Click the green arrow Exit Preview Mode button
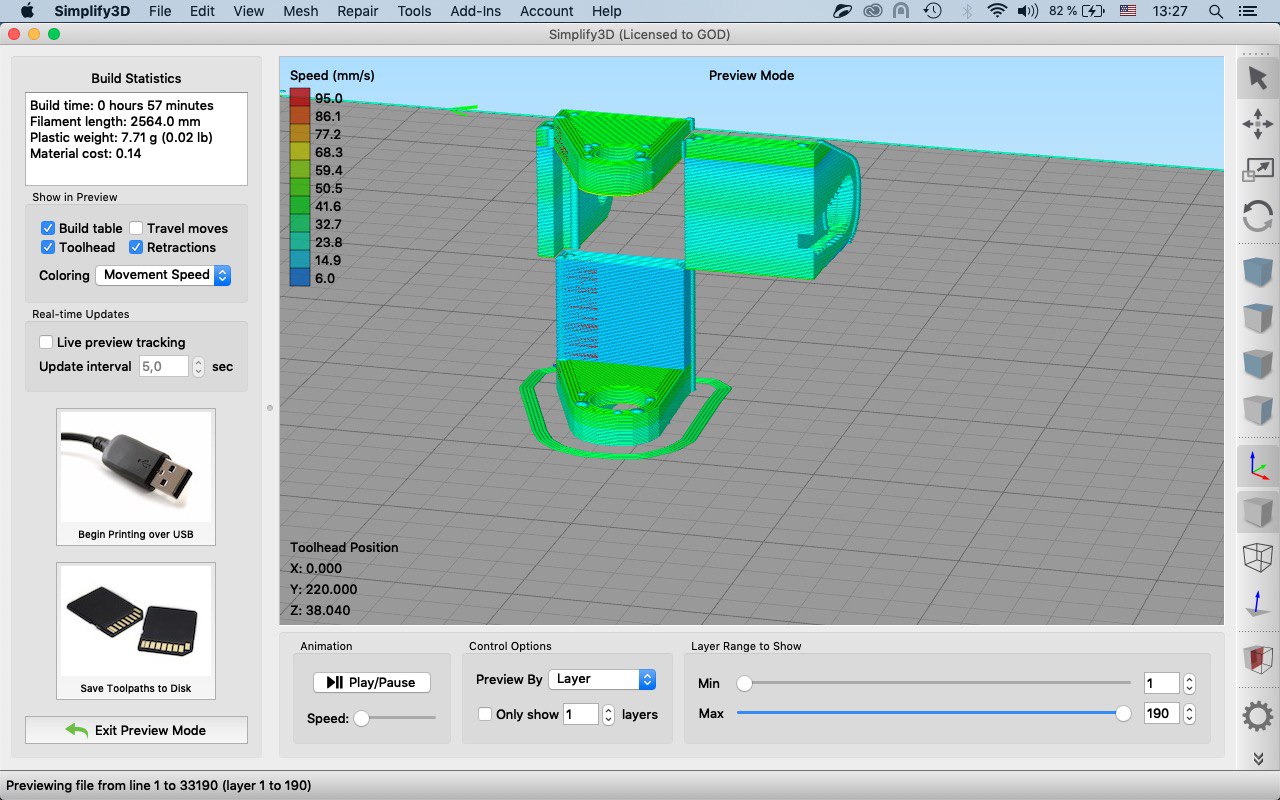The width and height of the screenshot is (1280, 800). pyautogui.click(x=136, y=730)
